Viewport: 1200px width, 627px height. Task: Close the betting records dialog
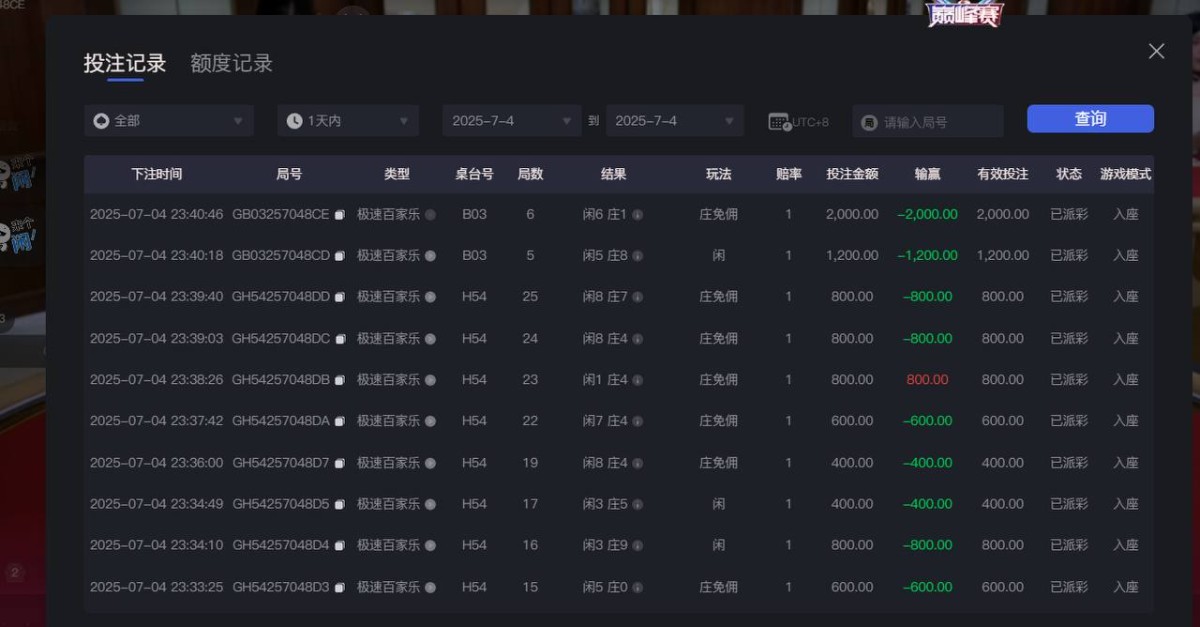coord(1156,50)
